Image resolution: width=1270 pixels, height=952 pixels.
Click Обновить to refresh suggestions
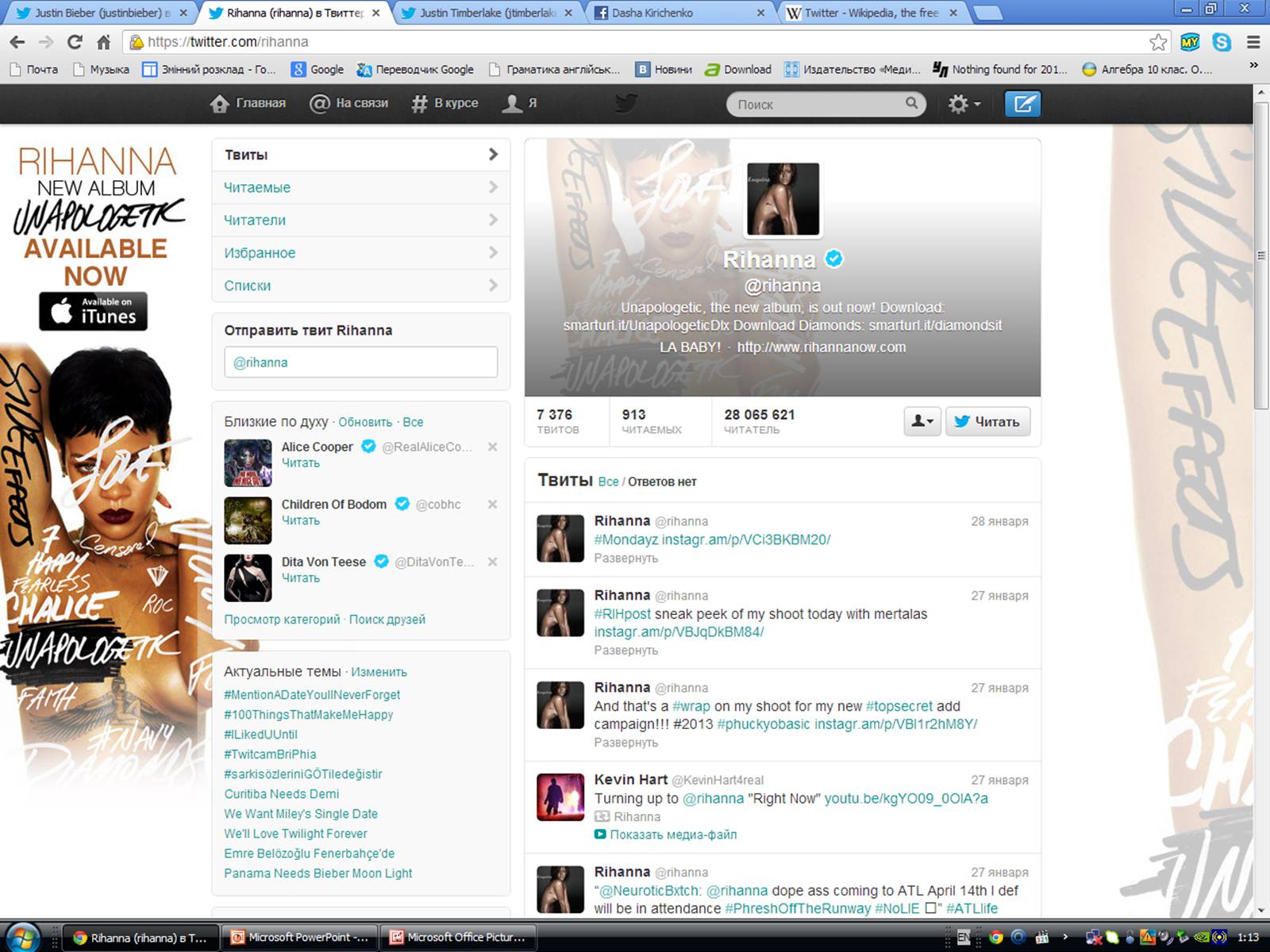coord(365,422)
